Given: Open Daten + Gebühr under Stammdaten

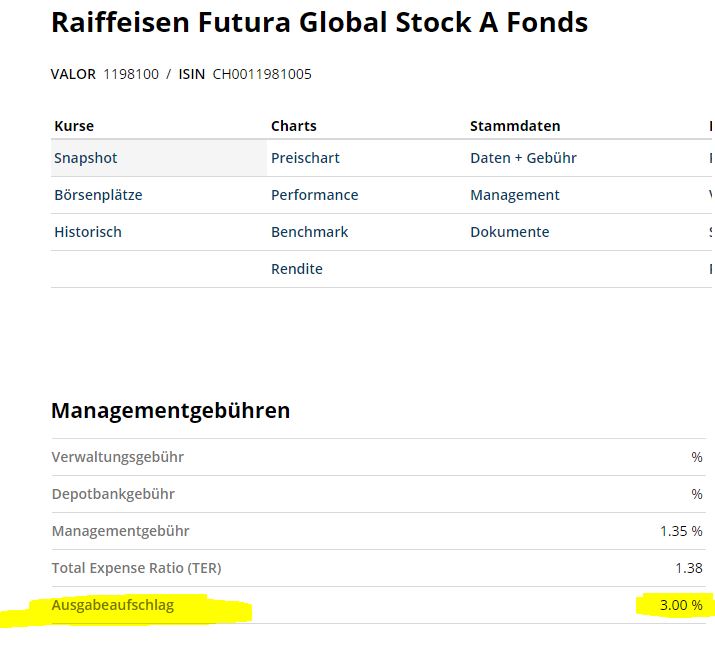Looking at the screenshot, I should pyautogui.click(x=523, y=158).
